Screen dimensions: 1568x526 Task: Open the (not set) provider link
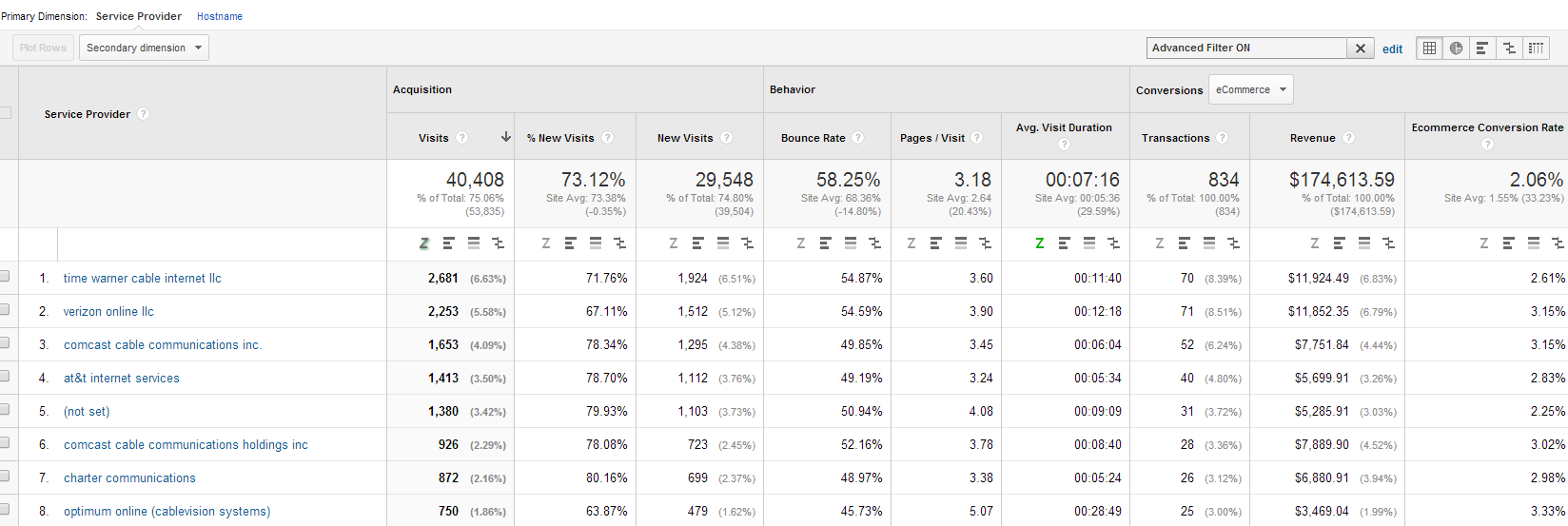click(87, 412)
